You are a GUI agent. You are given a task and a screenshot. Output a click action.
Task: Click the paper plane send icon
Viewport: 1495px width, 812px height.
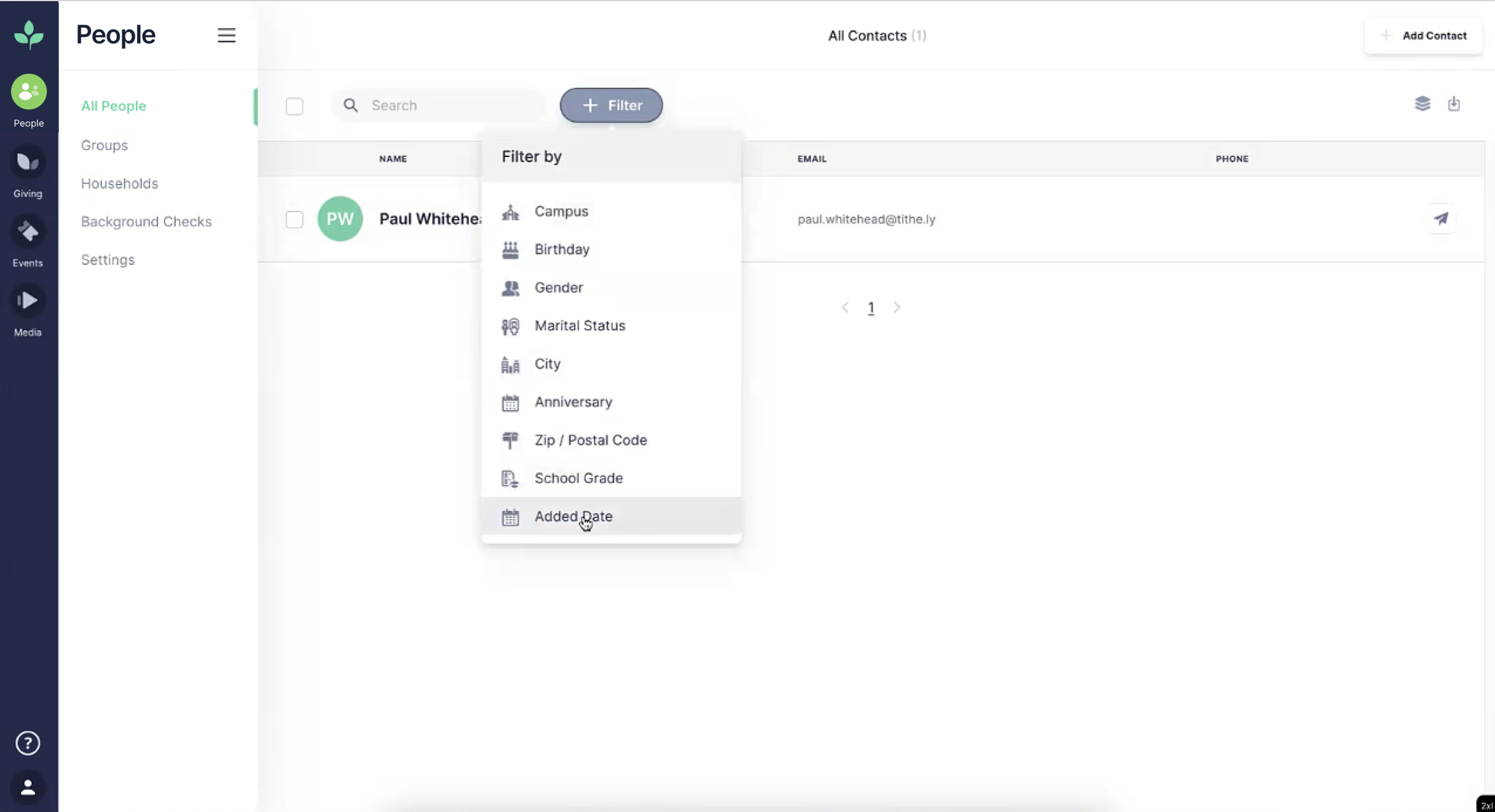coord(1441,219)
